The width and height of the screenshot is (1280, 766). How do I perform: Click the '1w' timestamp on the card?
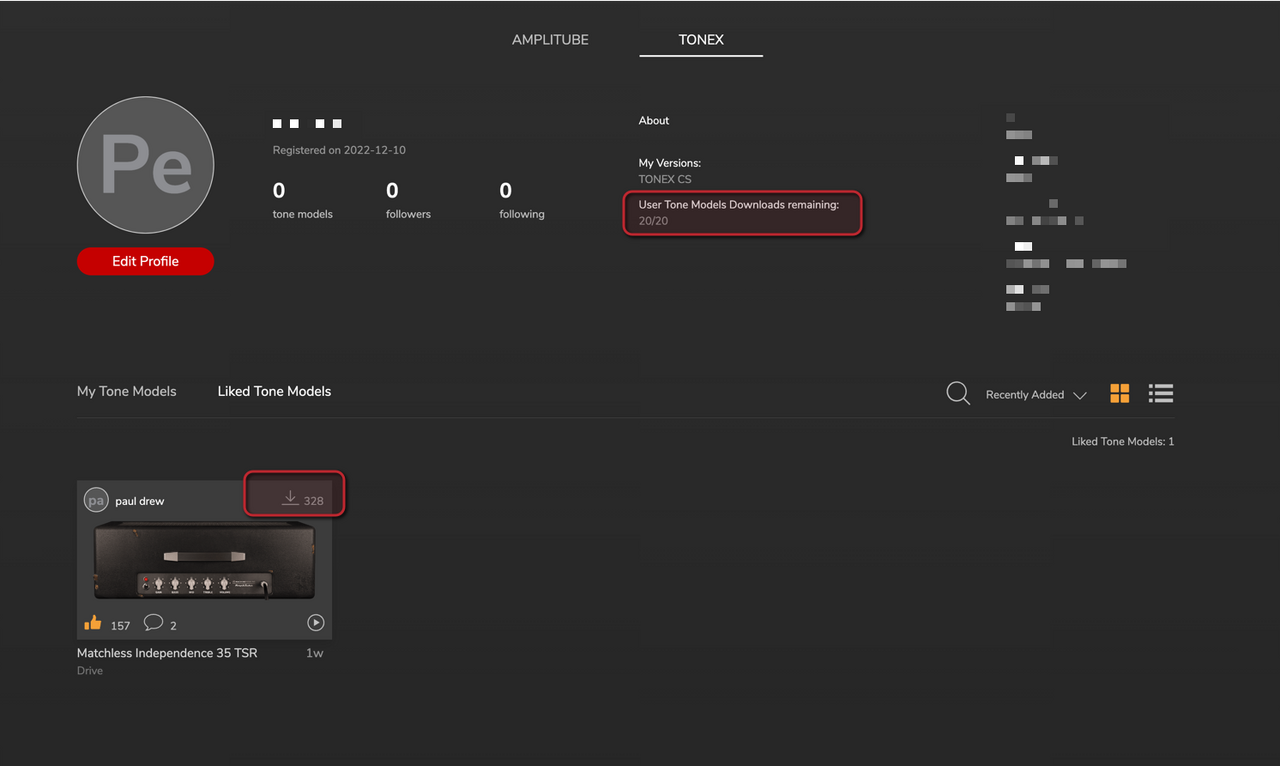[x=314, y=653]
